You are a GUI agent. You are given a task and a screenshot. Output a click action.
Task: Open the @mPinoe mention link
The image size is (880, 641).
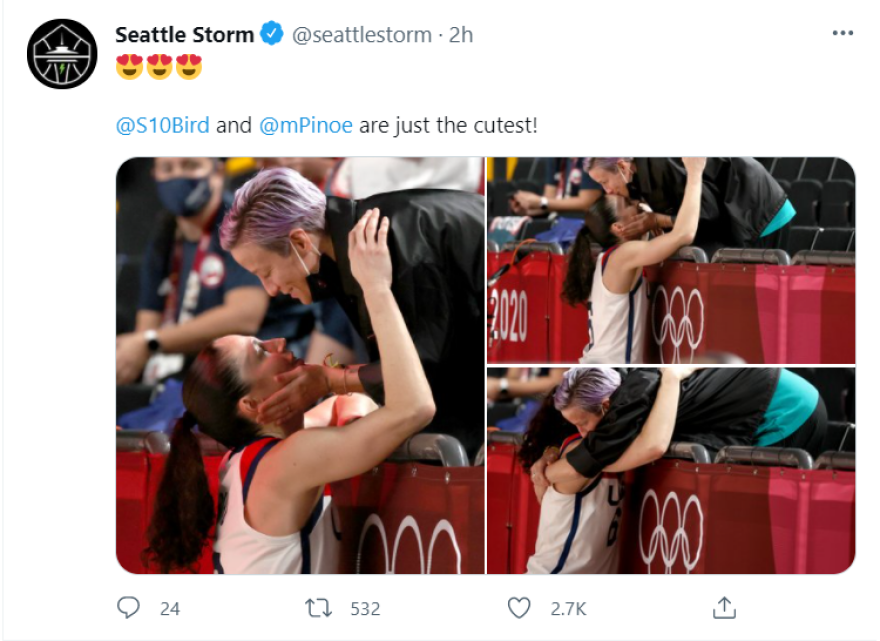click(306, 125)
